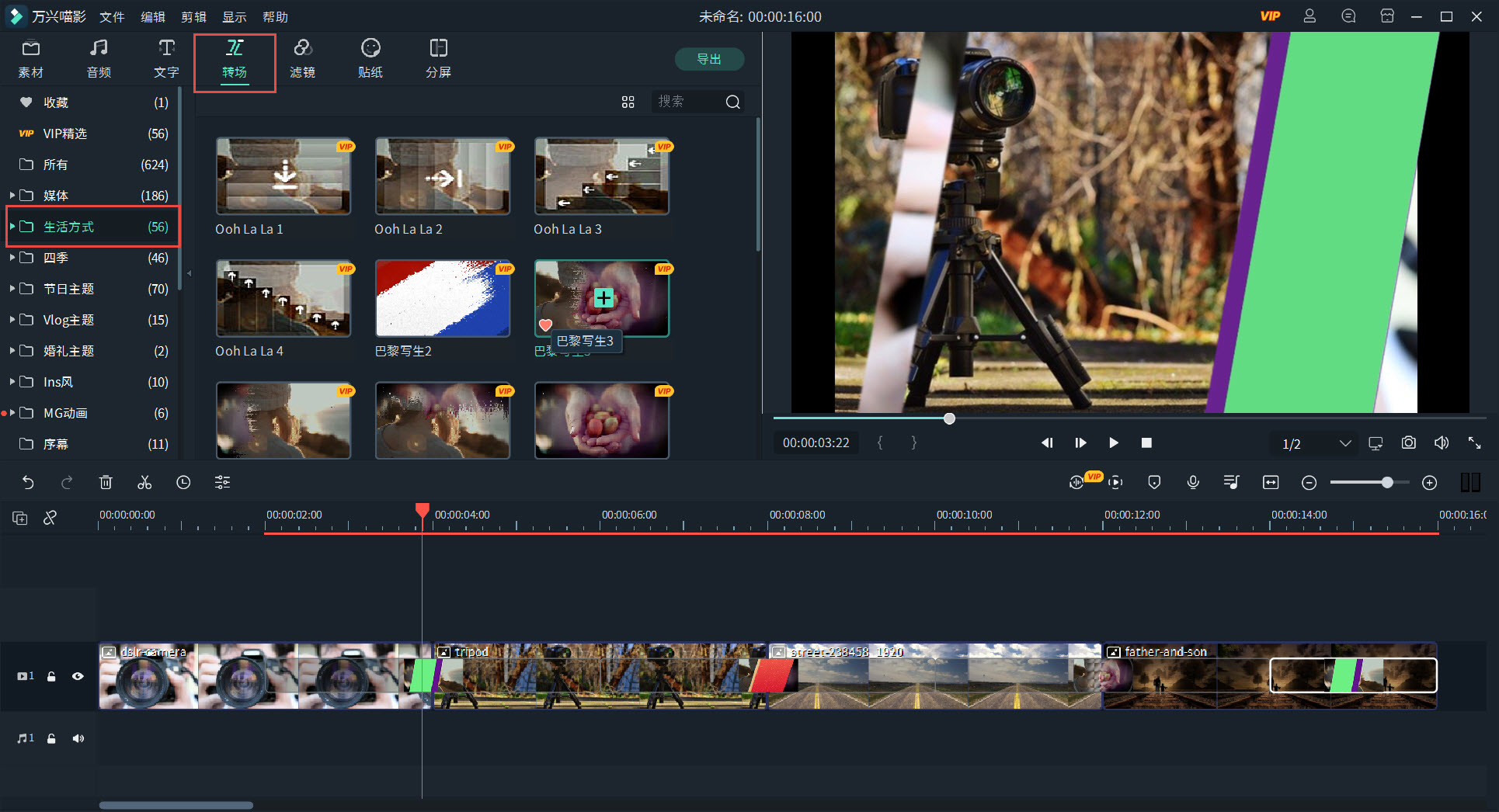Expand the 媒体 folder
Image resolution: width=1499 pixels, height=812 pixels.
[x=12, y=196]
